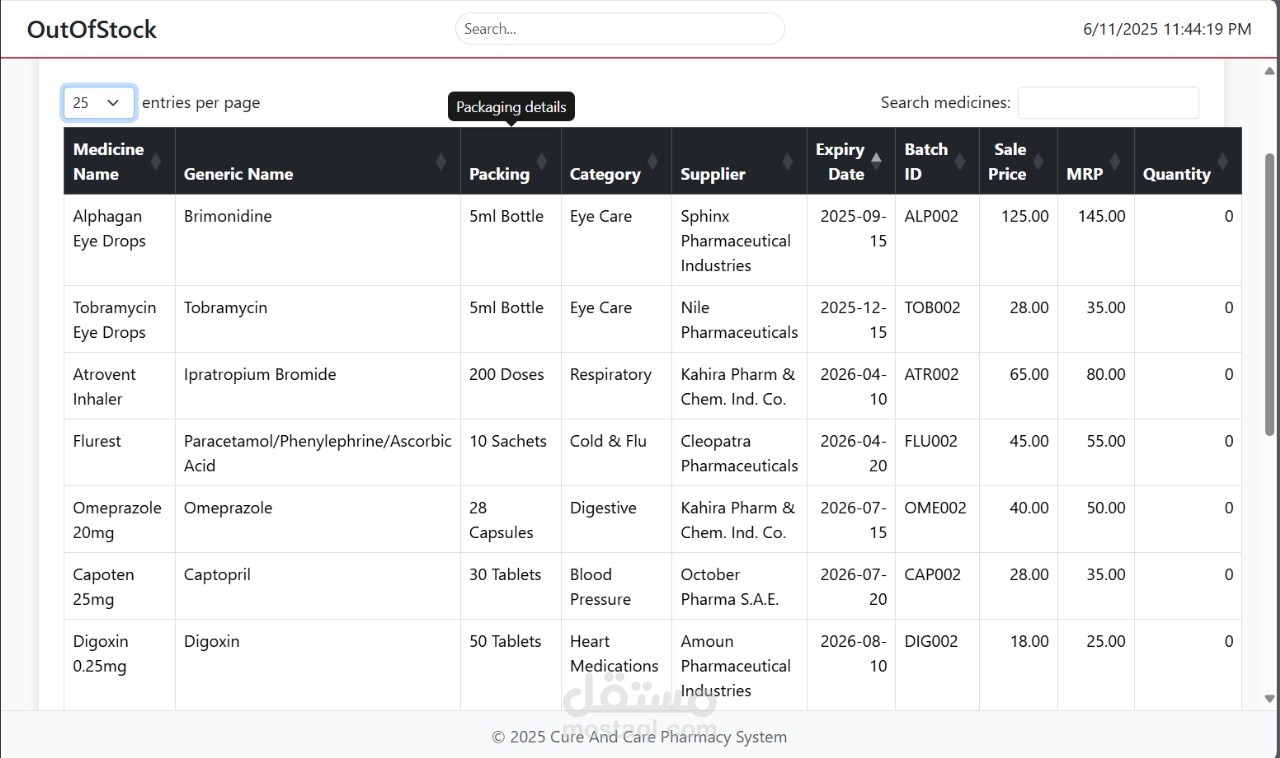
Task: Click the vertical scrollbar thumb
Action: tap(1270, 294)
